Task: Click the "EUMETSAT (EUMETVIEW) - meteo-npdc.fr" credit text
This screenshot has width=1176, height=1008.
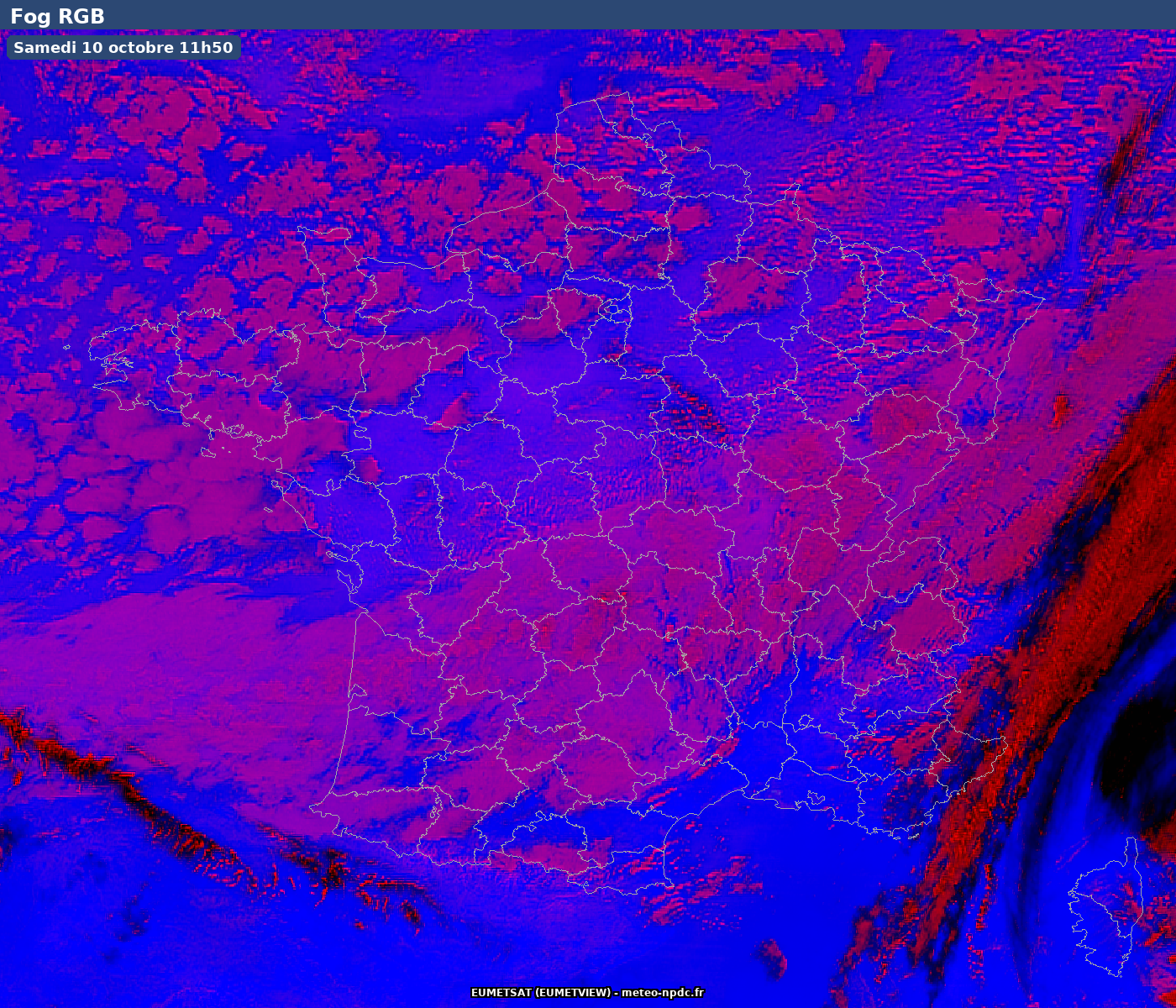Action: [x=588, y=993]
